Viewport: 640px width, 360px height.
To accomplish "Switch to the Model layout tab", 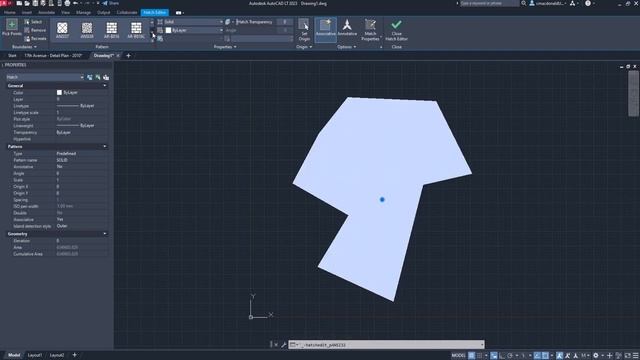I will pyautogui.click(x=14, y=355).
